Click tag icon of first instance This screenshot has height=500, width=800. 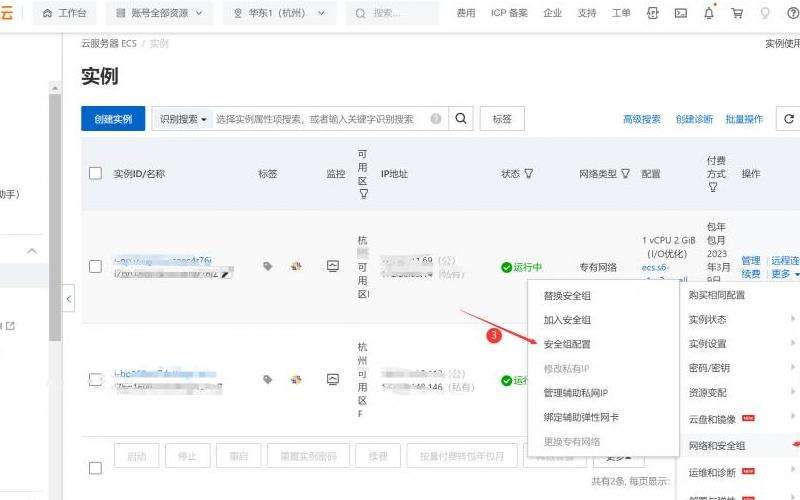tap(267, 266)
